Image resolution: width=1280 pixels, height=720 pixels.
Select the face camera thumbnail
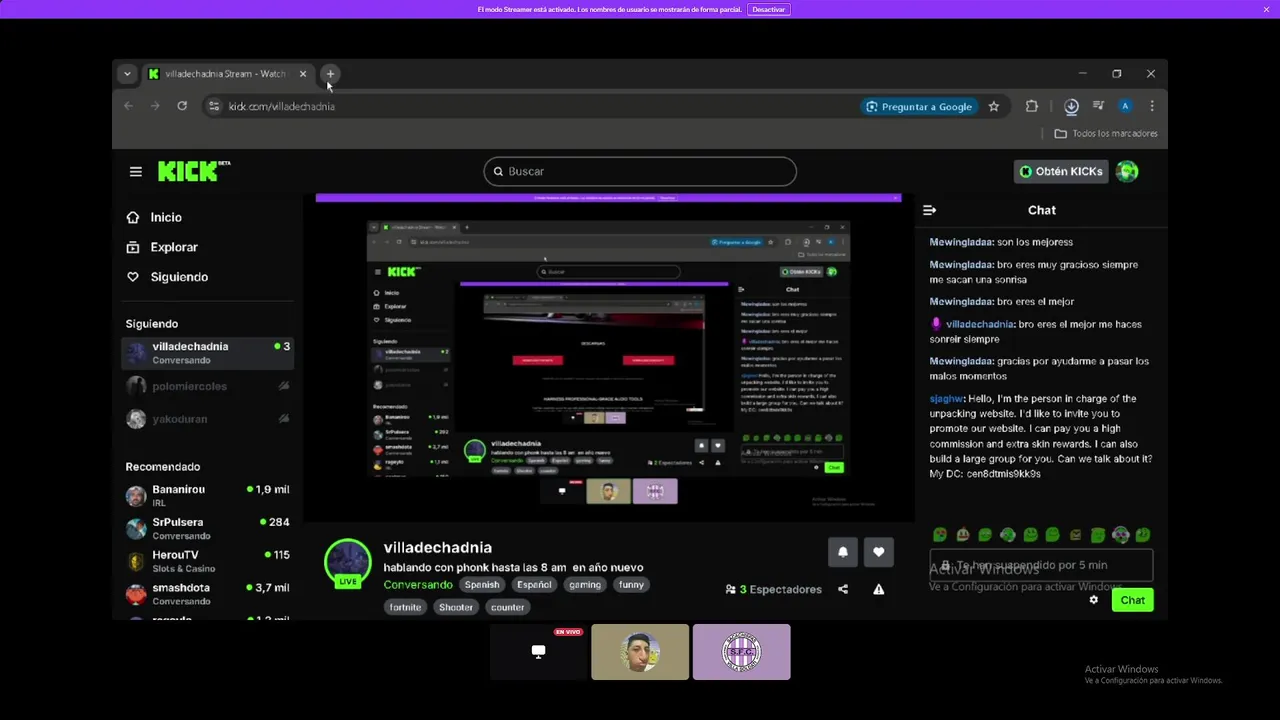click(640, 652)
